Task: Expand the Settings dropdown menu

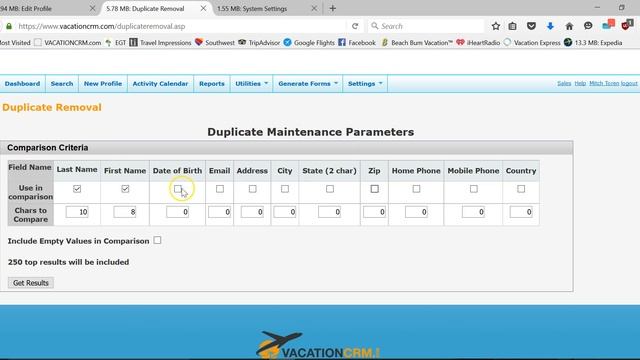Action: [x=365, y=84]
